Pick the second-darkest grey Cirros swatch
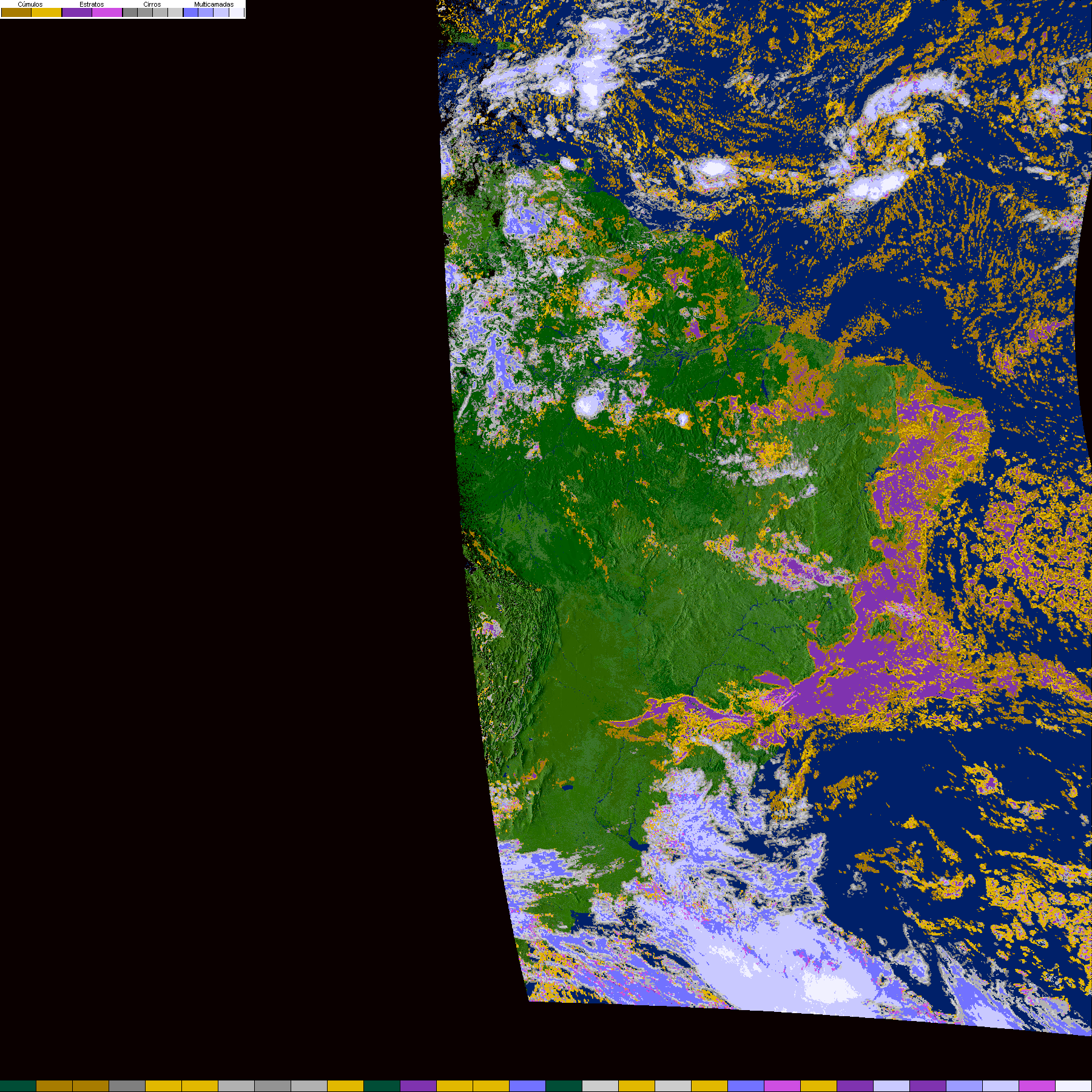Image resolution: width=1092 pixels, height=1092 pixels. [145, 12]
